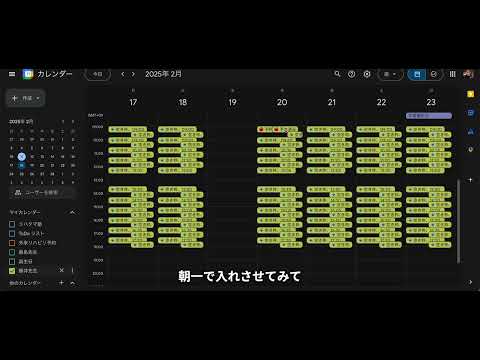Enable the ToDo リスト calendar checkbox
This screenshot has height=360, width=480.
coord(12,233)
